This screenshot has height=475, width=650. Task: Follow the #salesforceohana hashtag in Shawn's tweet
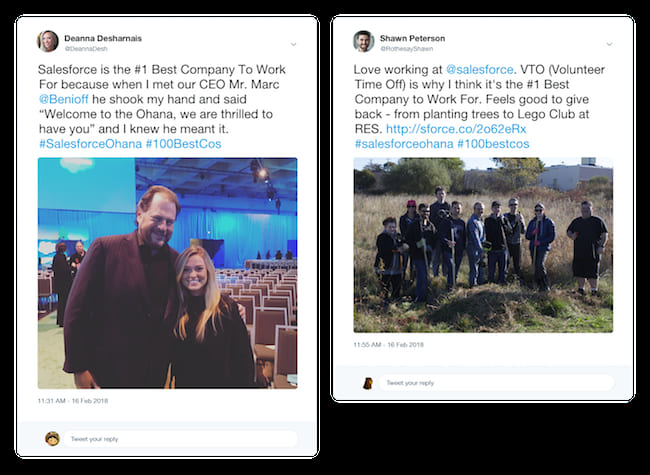pyautogui.click(x=404, y=144)
